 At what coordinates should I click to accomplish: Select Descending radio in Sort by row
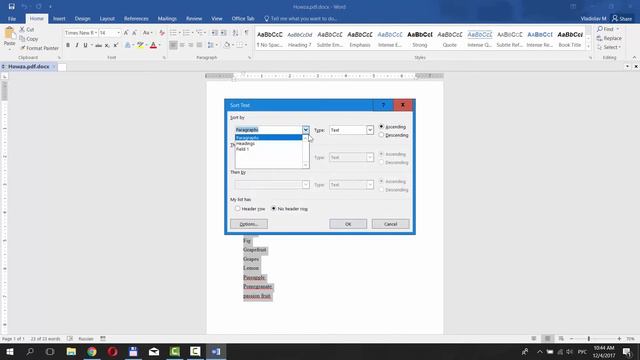pos(382,135)
